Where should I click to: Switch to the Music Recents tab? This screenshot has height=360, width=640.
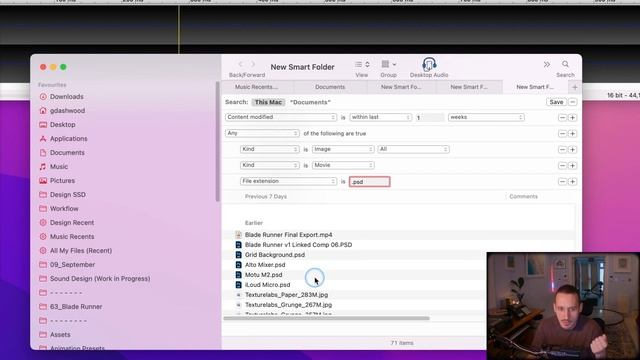pos(256,87)
